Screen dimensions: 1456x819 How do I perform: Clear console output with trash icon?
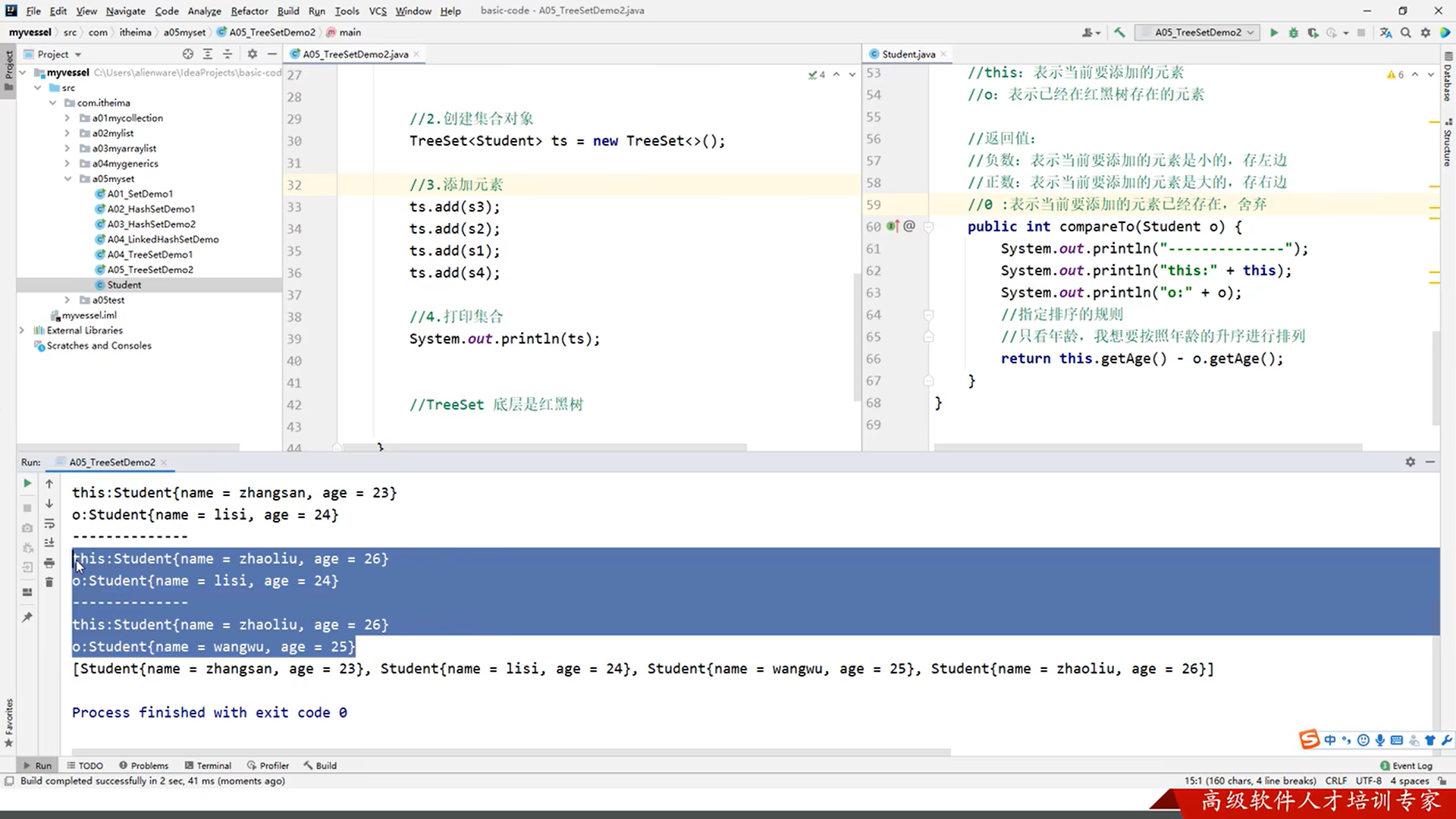49,582
